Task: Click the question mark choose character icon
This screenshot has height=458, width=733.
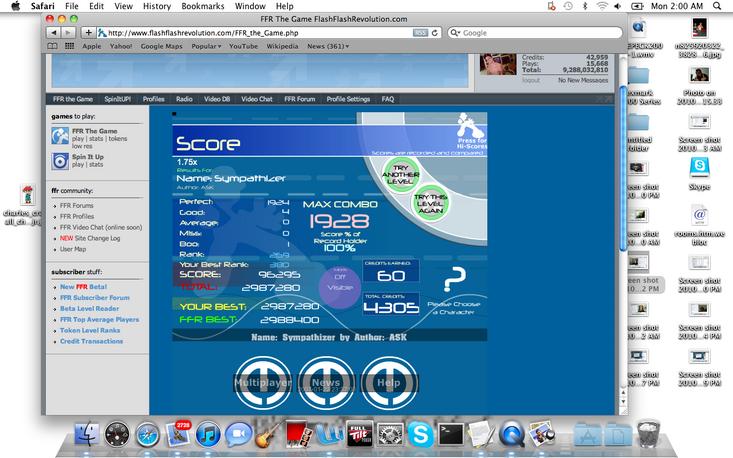Action: (x=454, y=280)
